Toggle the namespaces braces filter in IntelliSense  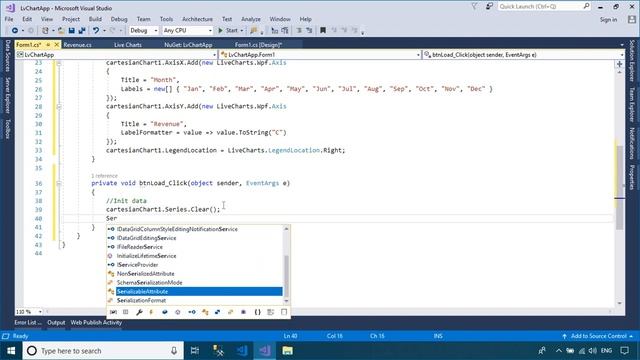point(258,312)
